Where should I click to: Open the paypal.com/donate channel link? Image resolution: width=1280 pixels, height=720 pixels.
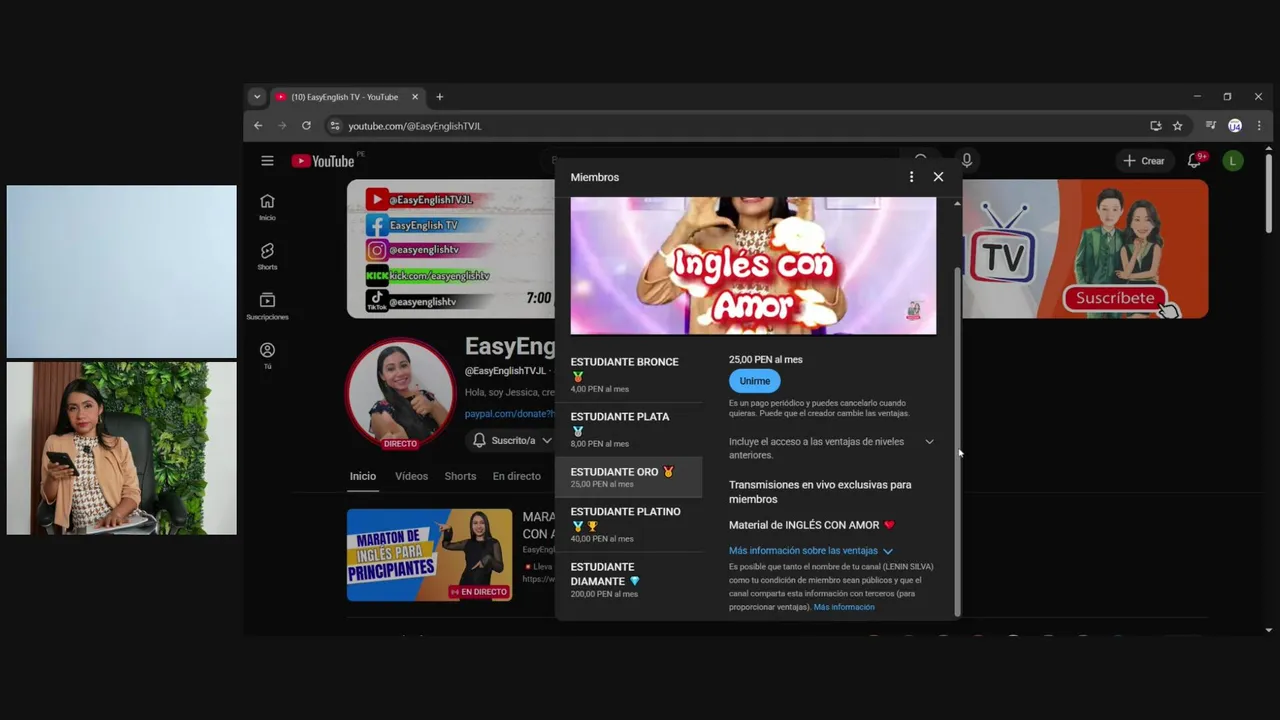pyautogui.click(x=509, y=414)
